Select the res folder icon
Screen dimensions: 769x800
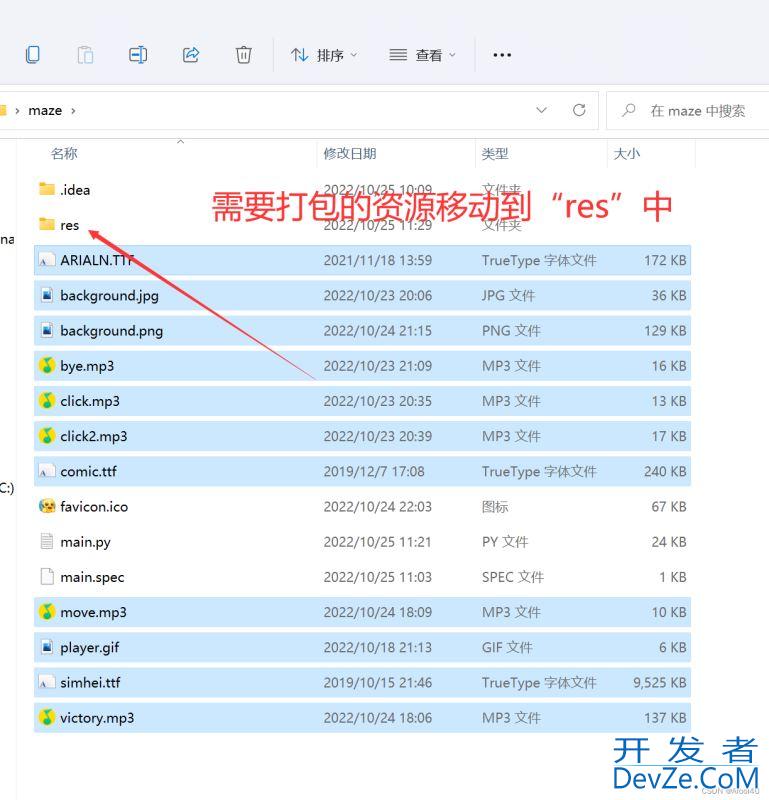[47, 224]
